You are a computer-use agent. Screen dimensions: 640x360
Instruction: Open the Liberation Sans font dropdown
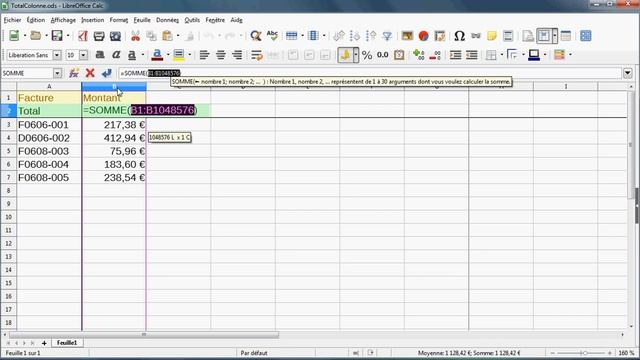click(x=57, y=55)
